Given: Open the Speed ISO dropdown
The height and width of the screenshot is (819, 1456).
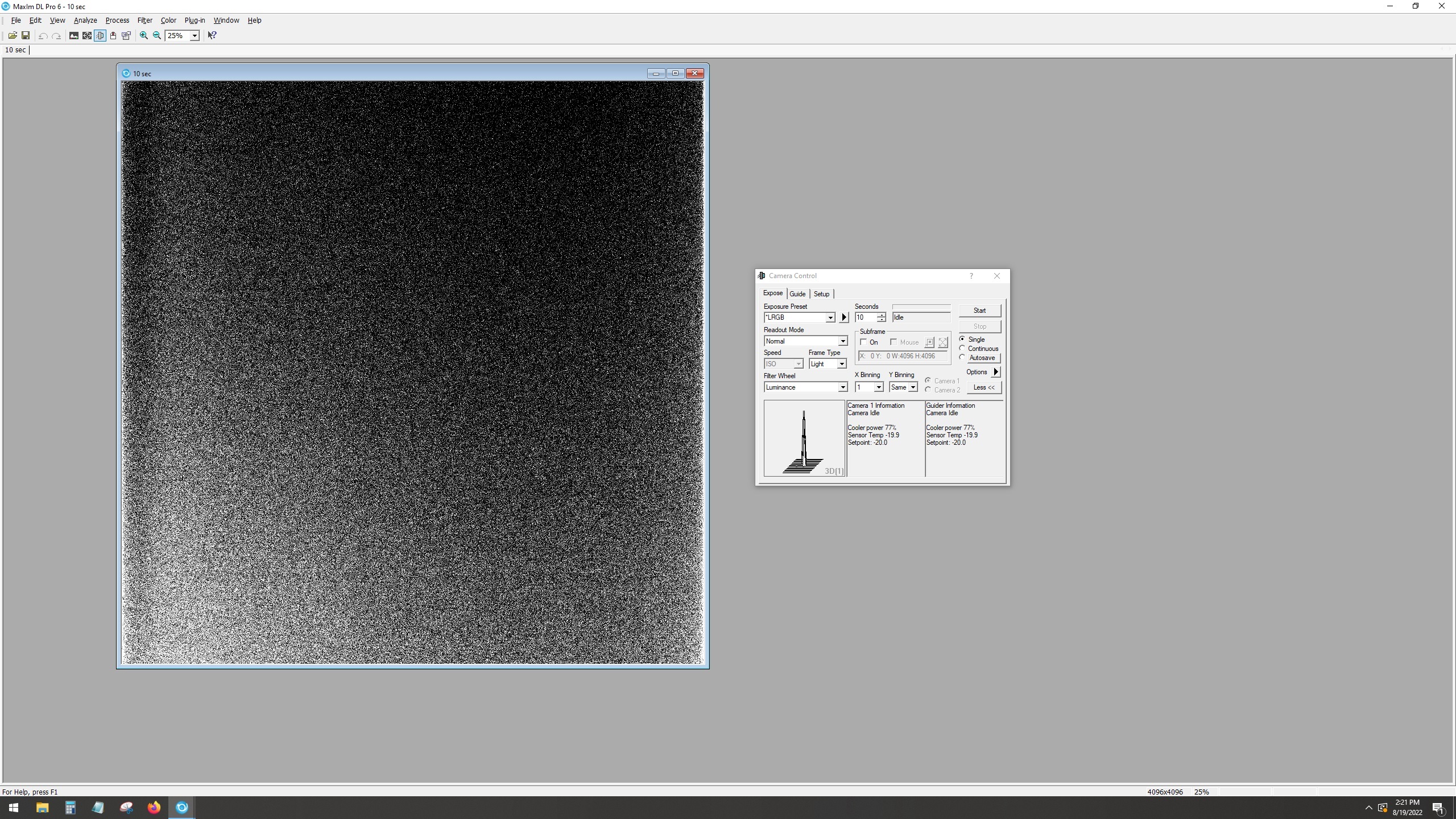Looking at the screenshot, I should tap(798, 364).
